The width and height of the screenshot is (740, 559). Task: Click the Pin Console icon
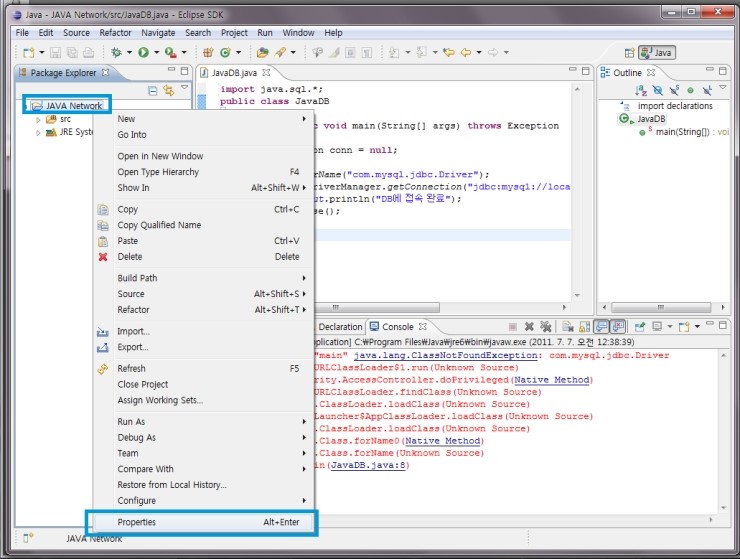640,326
